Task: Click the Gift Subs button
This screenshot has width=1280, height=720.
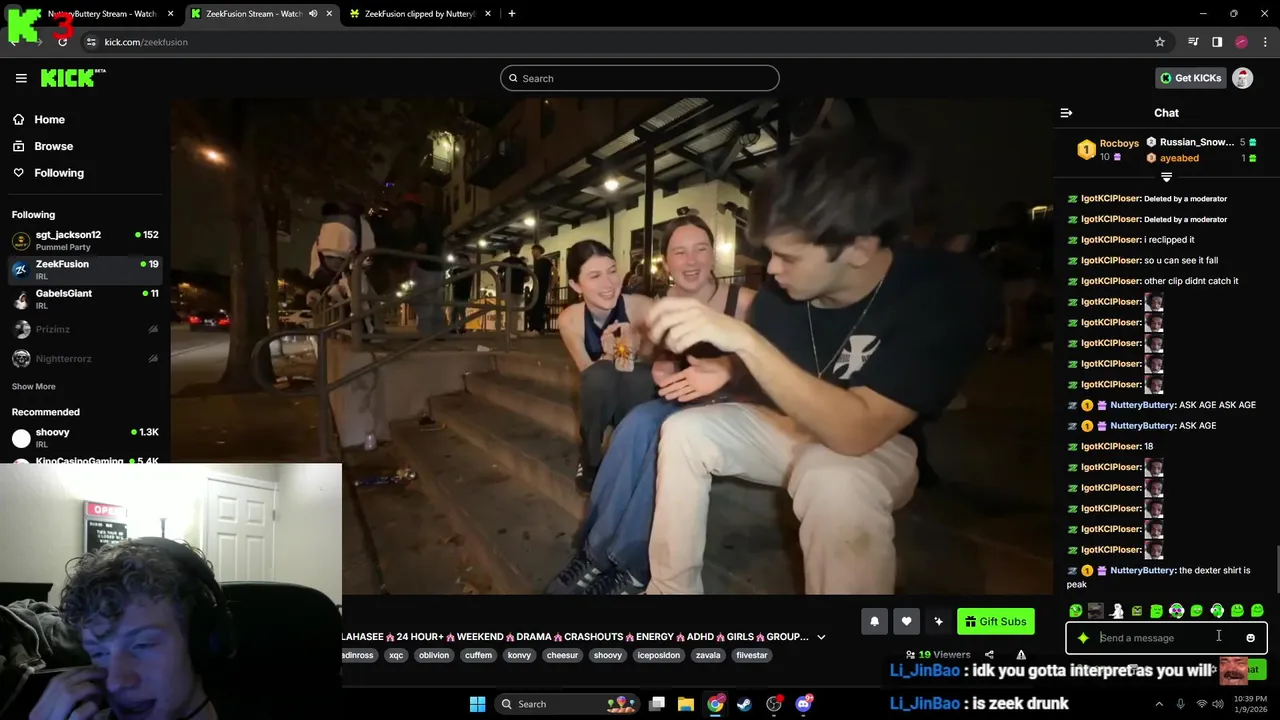Action: click(995, 621)
